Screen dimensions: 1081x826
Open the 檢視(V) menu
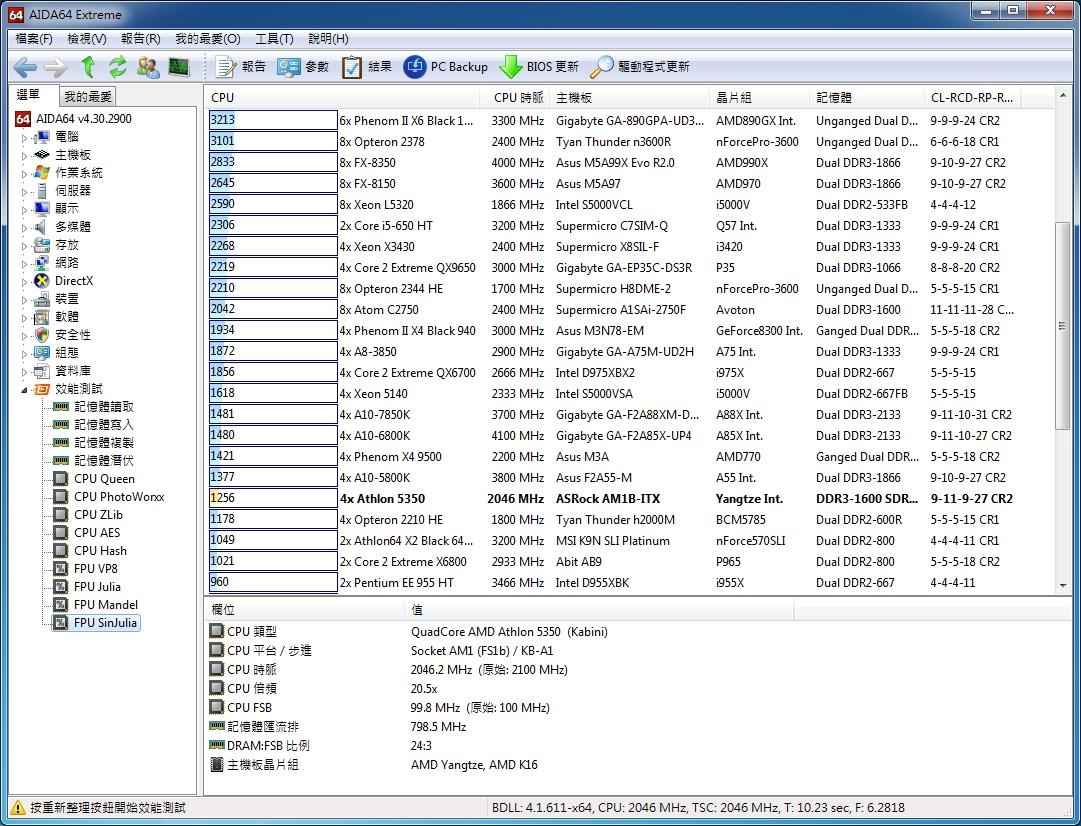point(87,39)
